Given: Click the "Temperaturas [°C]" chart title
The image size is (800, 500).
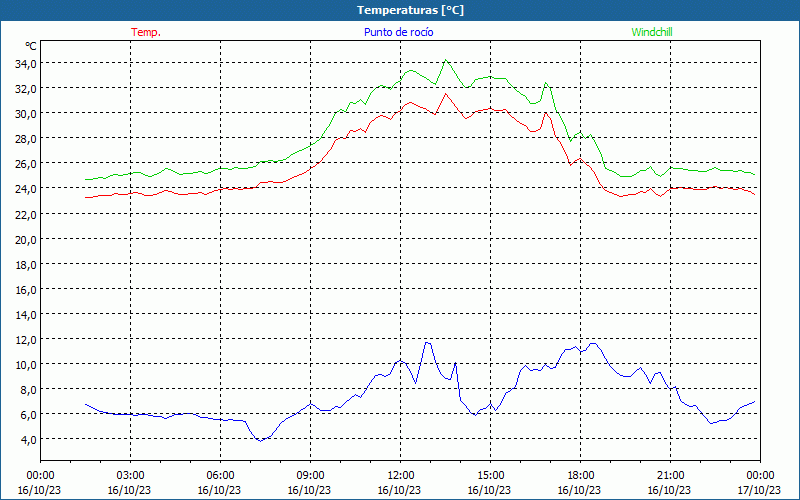Looking at the screenshot, I should 410,10.
